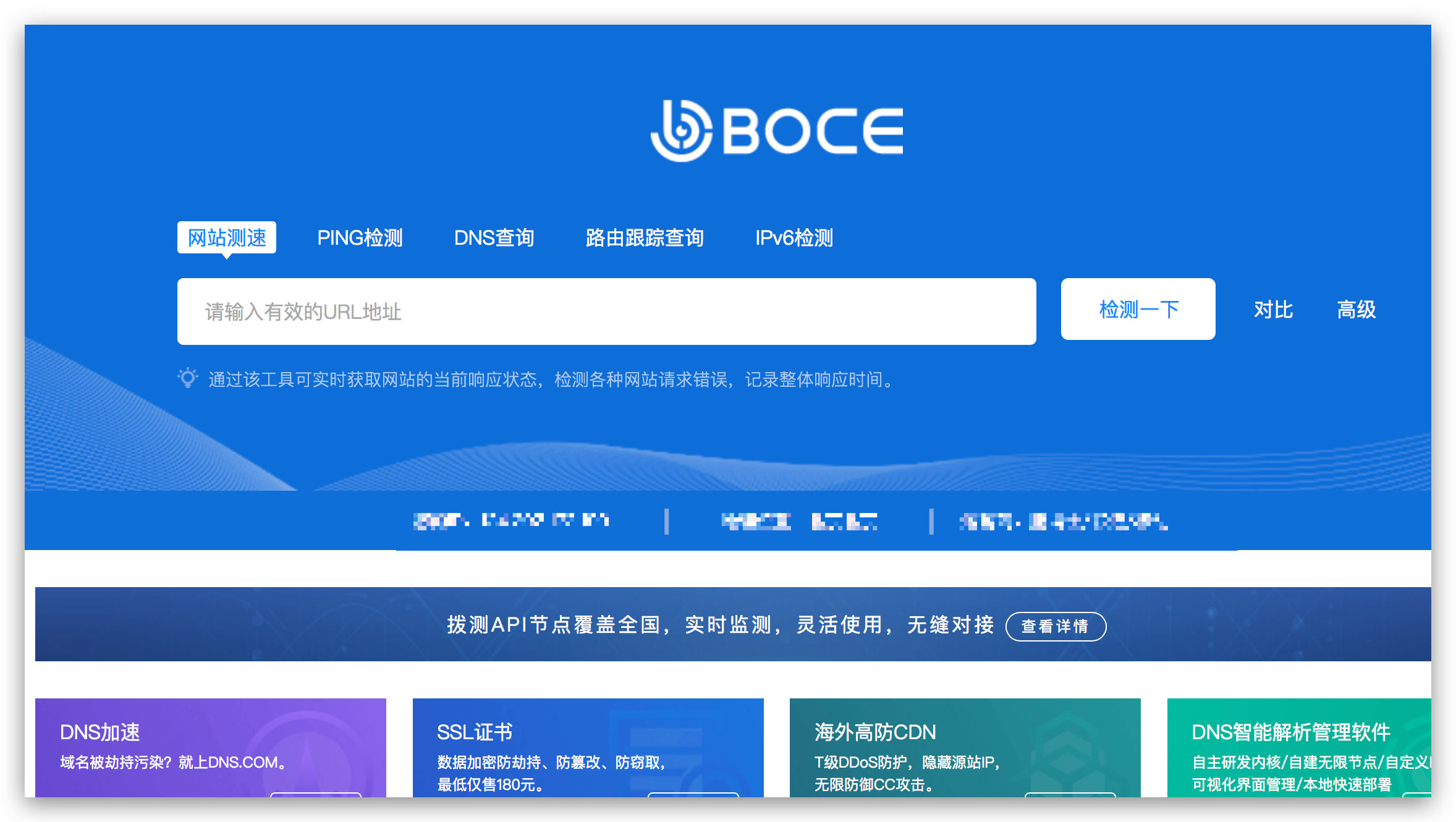Click the 拨测API promotional banner text
The width and height of the screenshot is (1456, 822).
click(x=720, y=625)
